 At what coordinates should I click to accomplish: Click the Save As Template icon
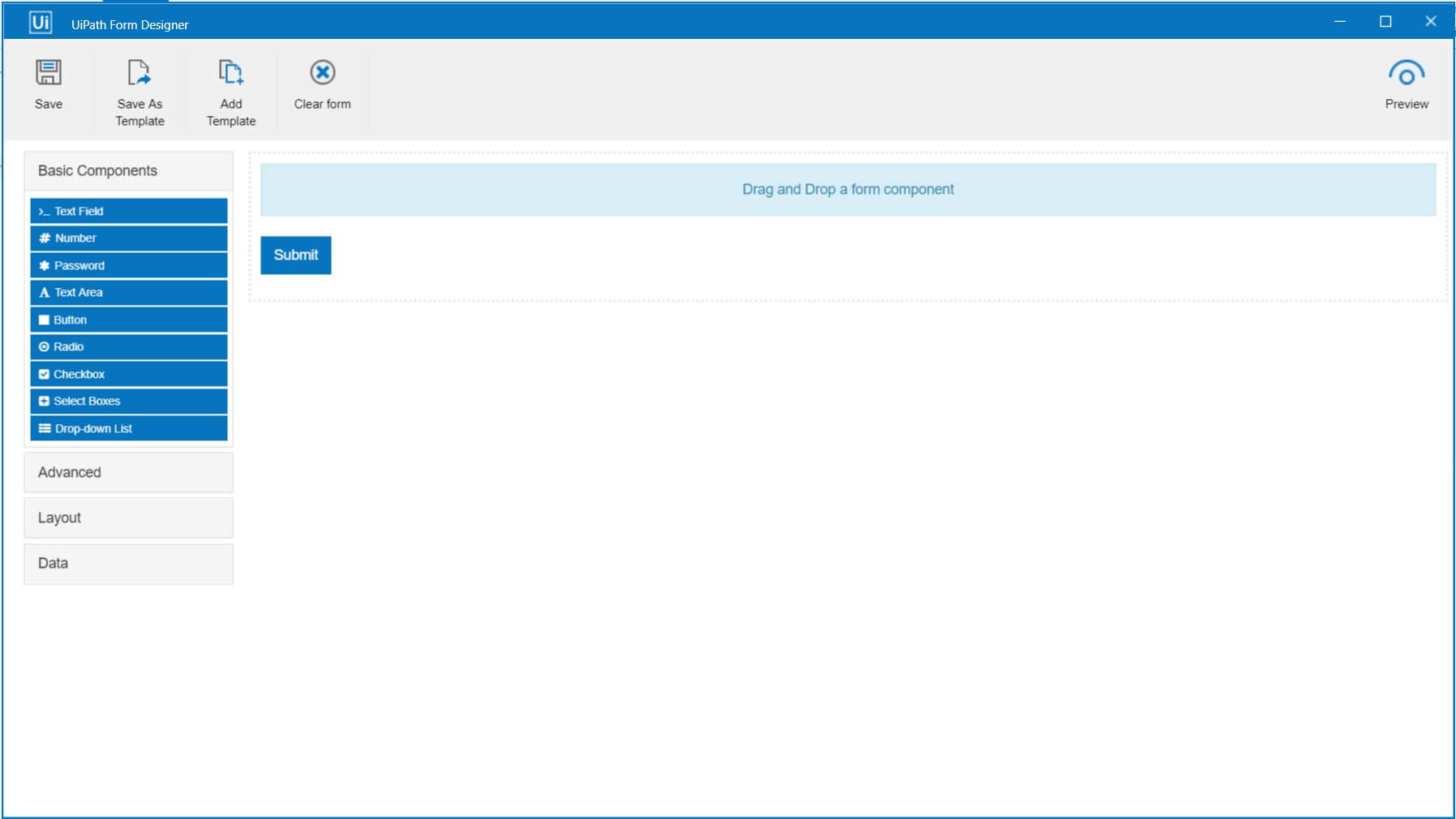click(x=140, y=72)
